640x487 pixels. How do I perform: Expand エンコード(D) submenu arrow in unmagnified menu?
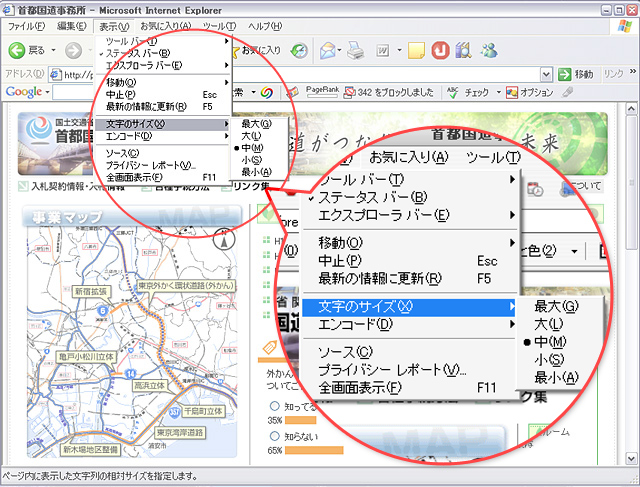click(x=226, y=136)
